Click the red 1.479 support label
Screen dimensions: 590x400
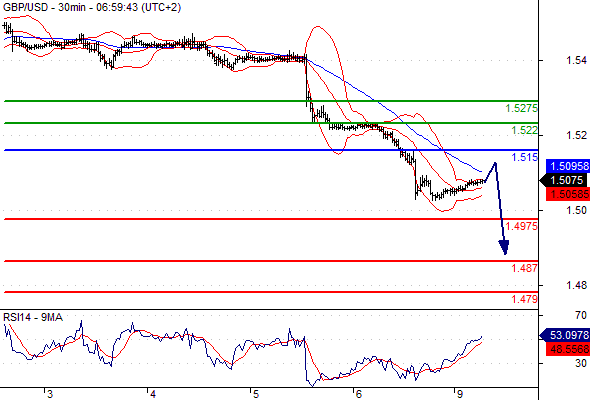(524, 299)
